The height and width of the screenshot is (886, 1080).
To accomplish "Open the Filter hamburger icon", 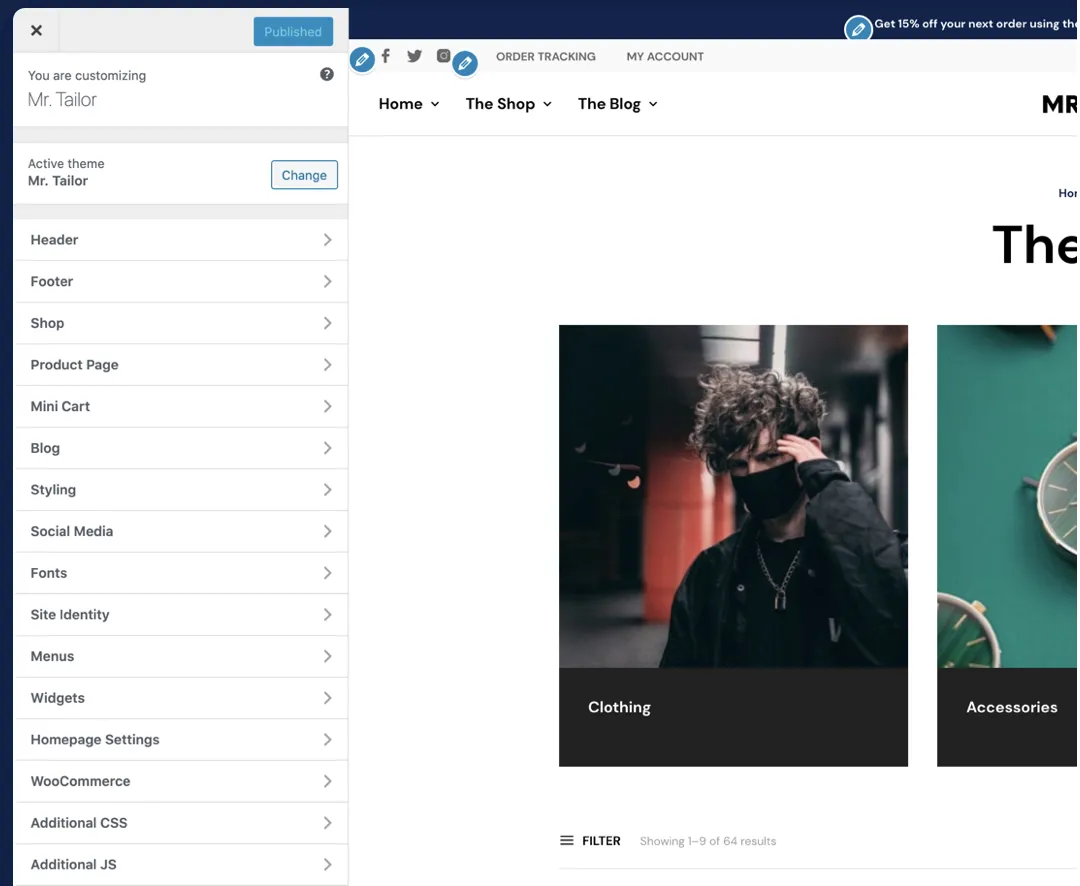I will (x=567, y=841).
